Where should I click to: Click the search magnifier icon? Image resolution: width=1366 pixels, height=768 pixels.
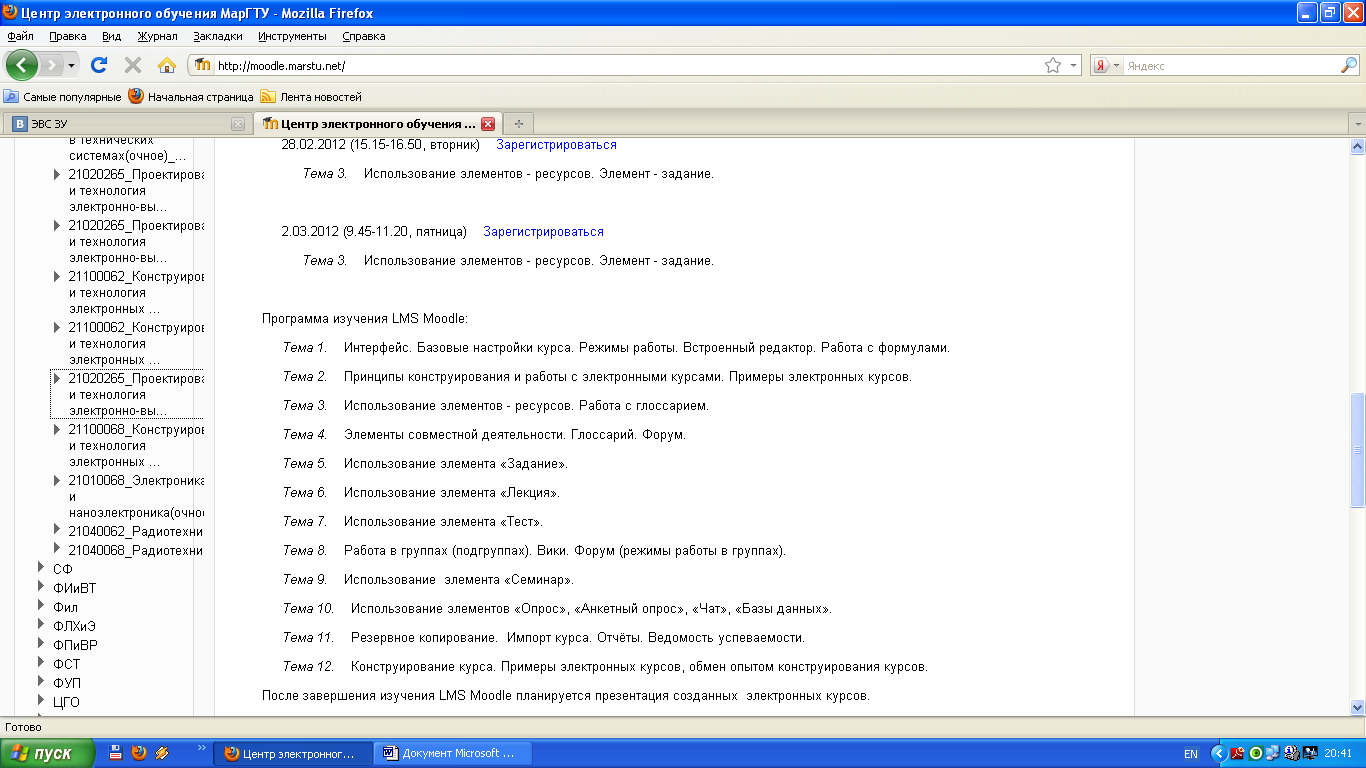coord(1349,65)
